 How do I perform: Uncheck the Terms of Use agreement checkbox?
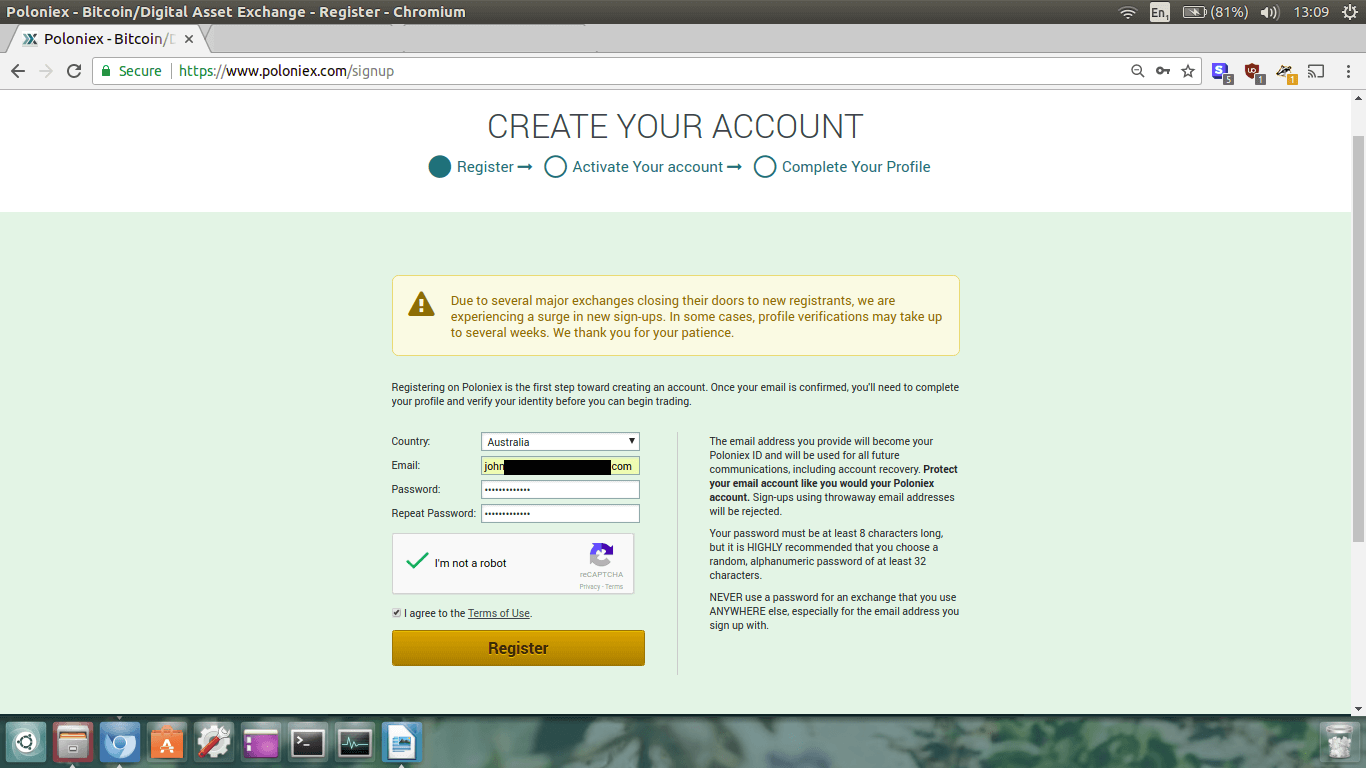coord(397,613)
